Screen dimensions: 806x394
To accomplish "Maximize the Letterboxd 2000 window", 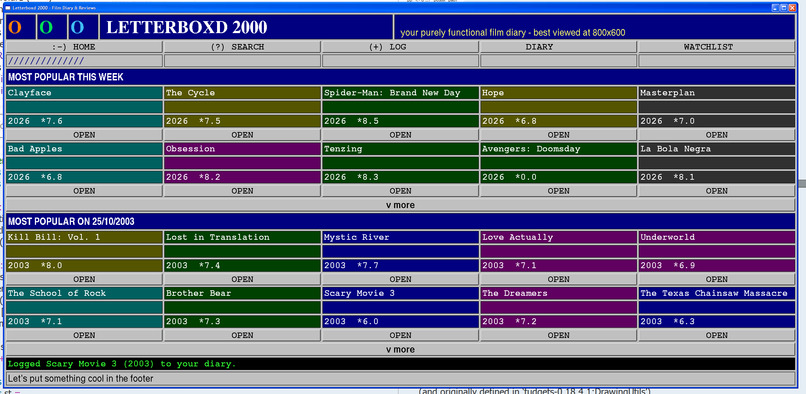I will point(784,8).
